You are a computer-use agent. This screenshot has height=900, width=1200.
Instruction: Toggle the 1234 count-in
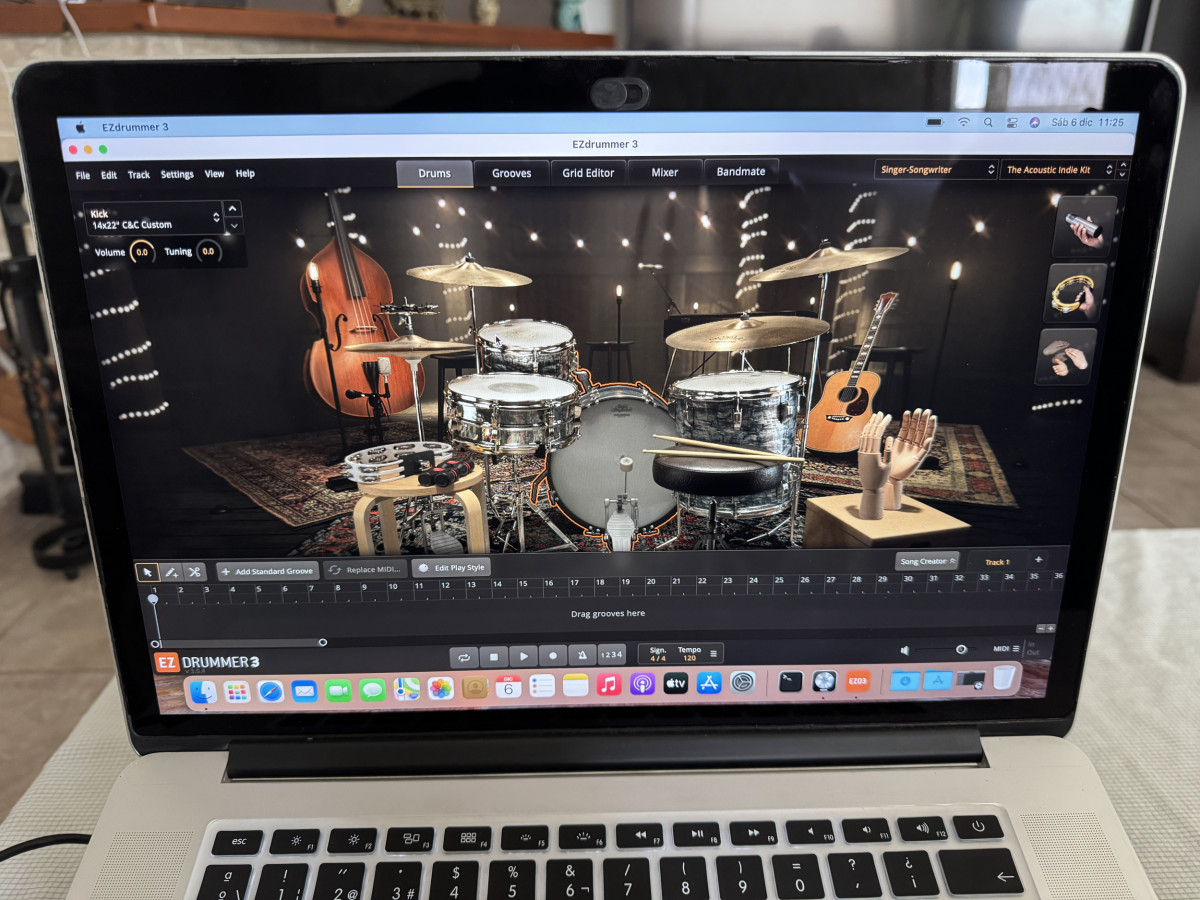click(x=611, y=656)
